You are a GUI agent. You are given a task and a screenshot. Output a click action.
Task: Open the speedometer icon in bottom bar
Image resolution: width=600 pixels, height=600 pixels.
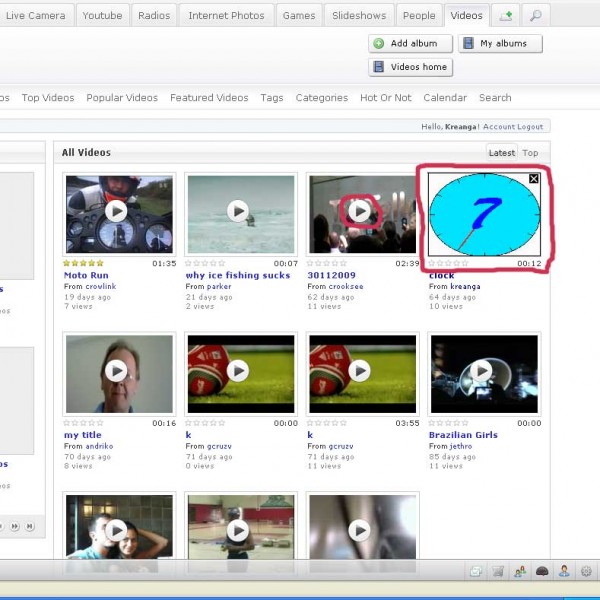click(542, 572)
